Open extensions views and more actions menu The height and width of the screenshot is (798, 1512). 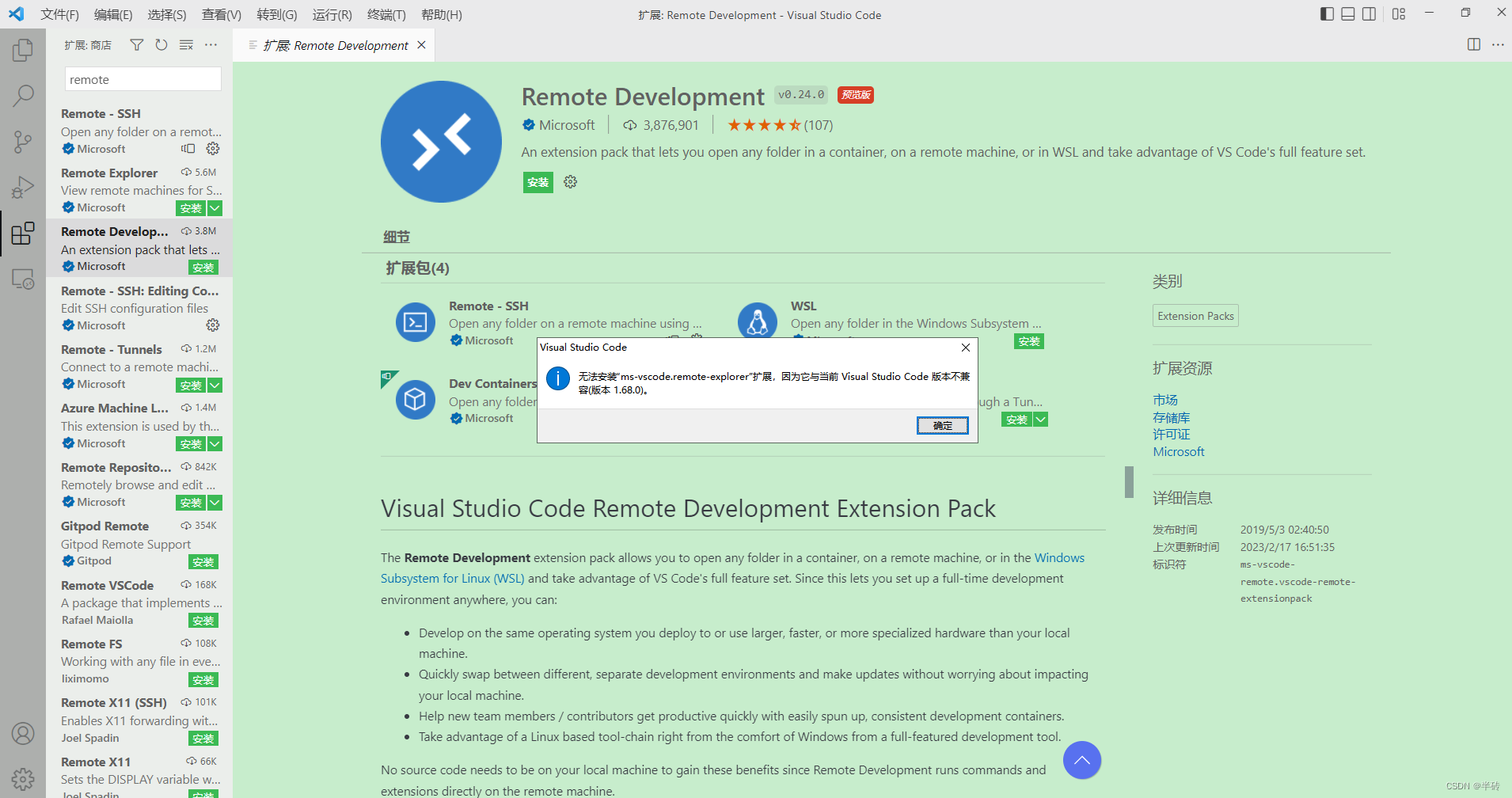pos(211,45)
